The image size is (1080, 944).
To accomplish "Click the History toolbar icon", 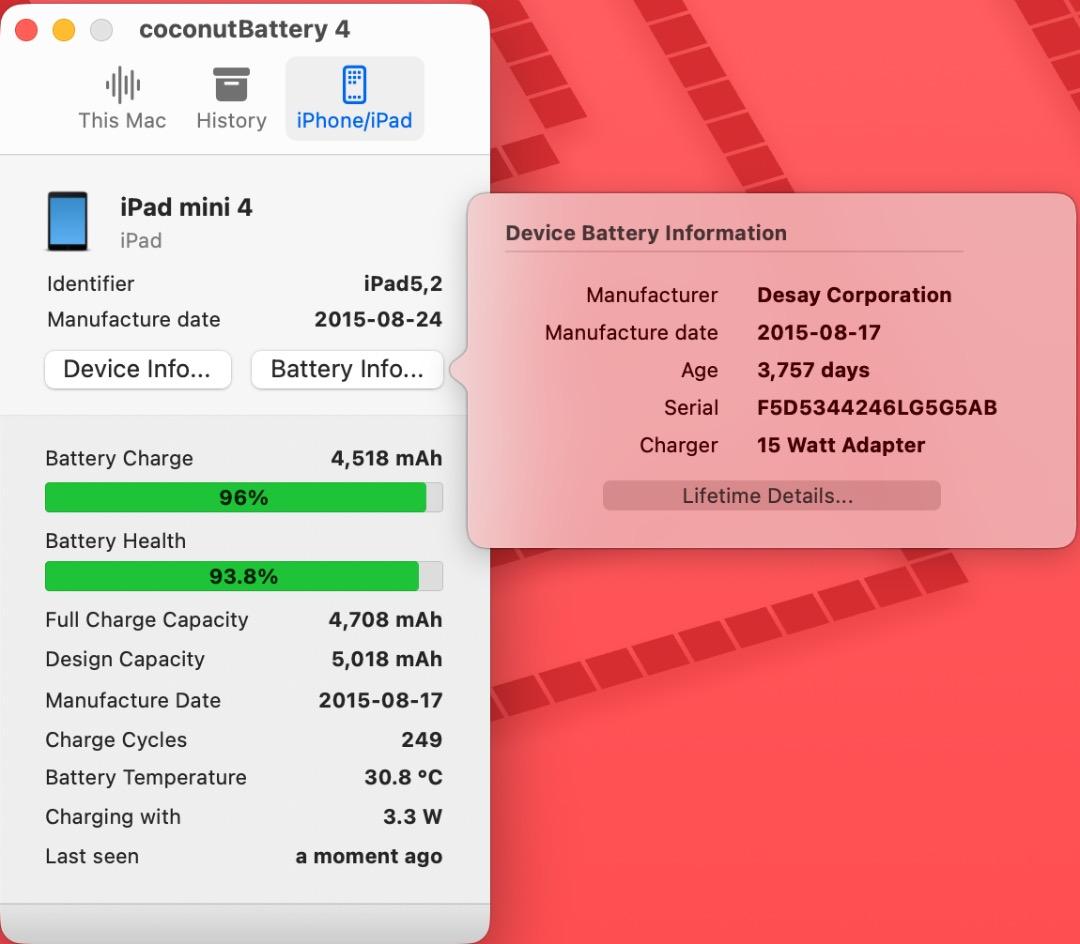I will click(230, 97).
